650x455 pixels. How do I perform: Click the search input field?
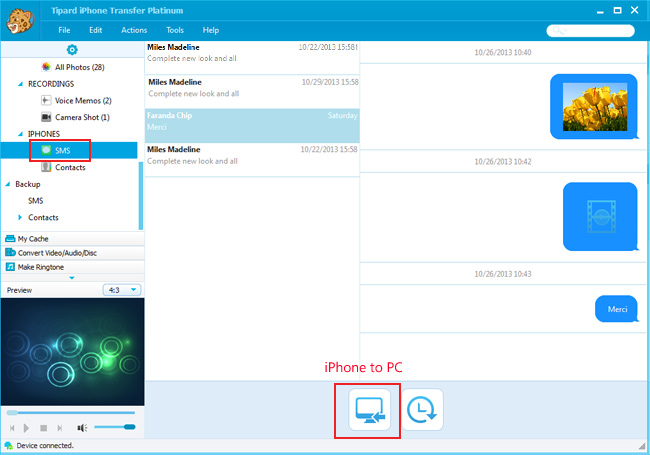pyautogui.click(x=590, y=31)
